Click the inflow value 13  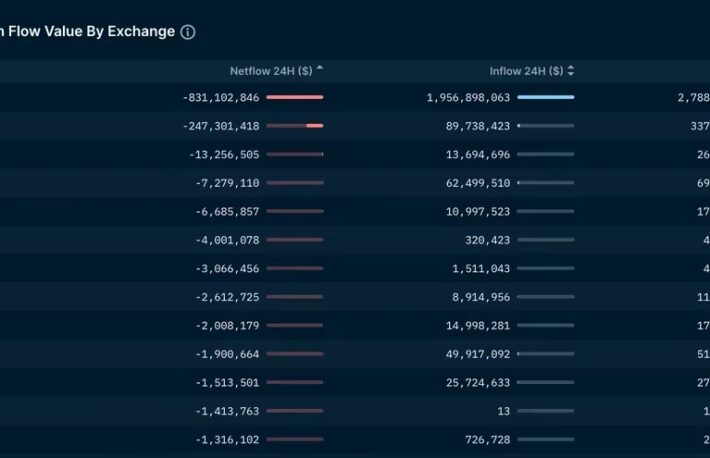(x=504, y=411)
